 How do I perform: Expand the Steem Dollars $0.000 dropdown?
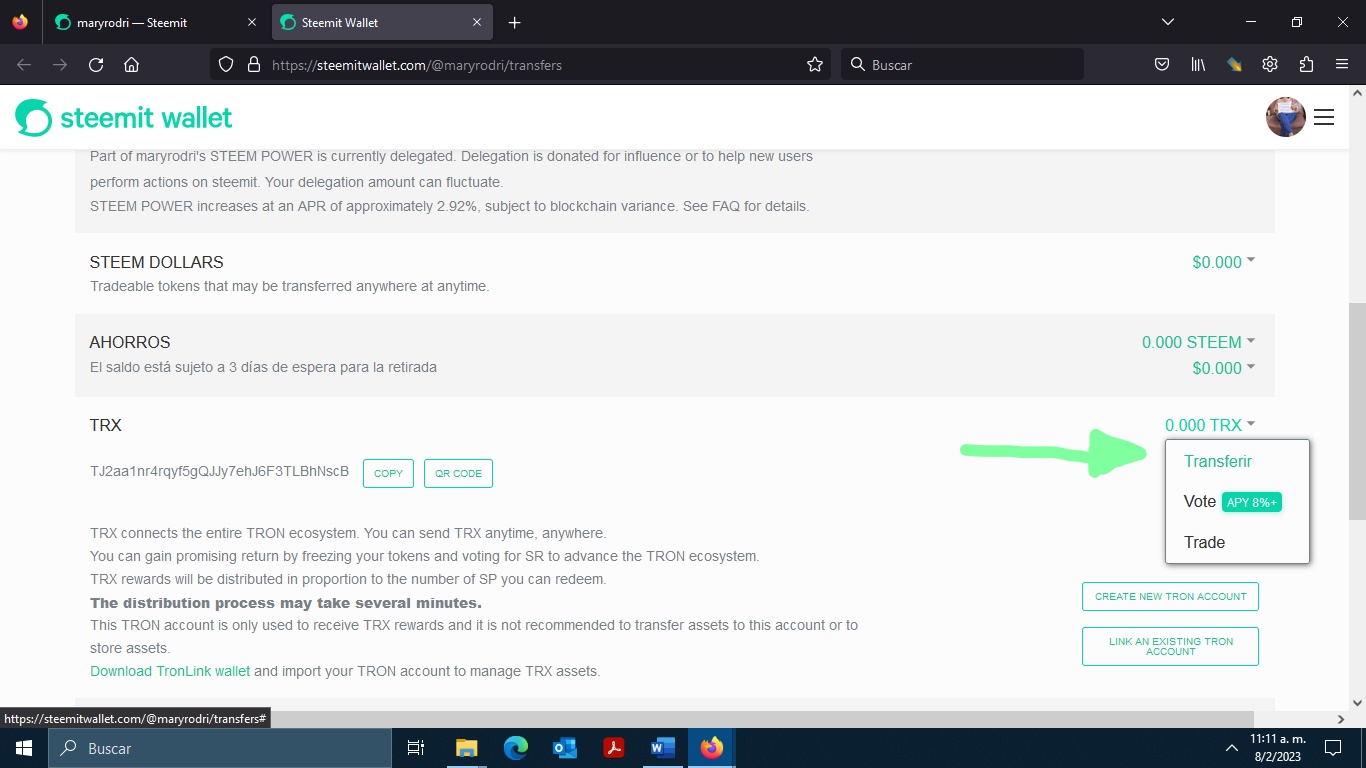coord(1223,262)
